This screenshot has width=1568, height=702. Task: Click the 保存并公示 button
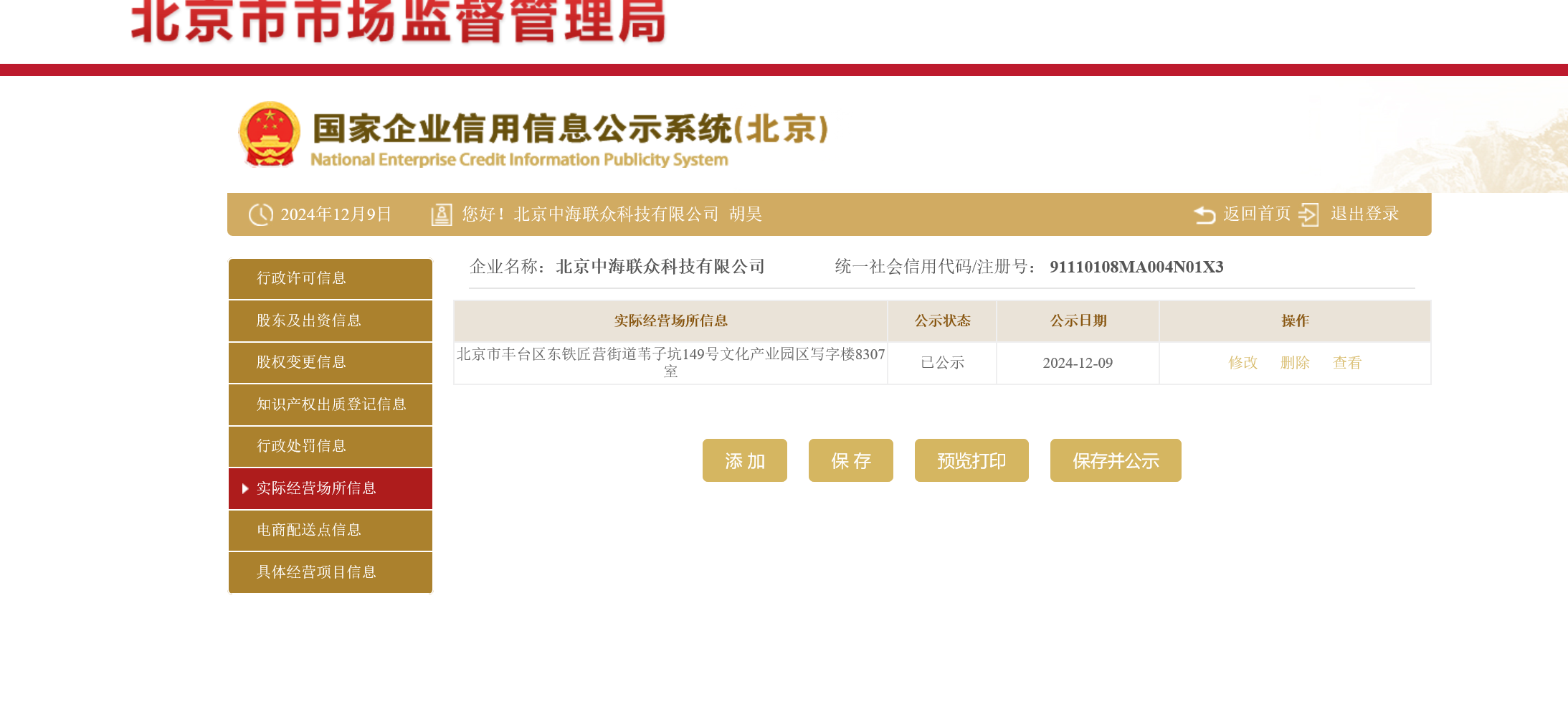tap(1116, 460)
